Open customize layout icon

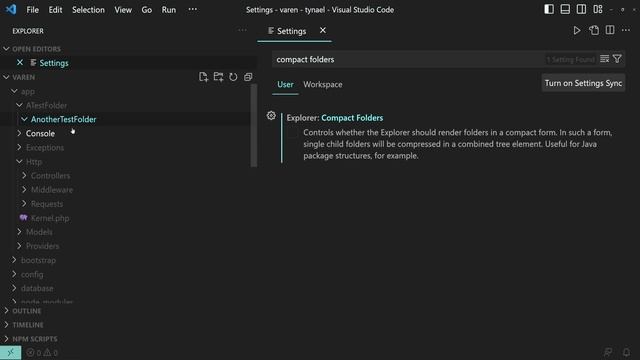click(598, 9)
